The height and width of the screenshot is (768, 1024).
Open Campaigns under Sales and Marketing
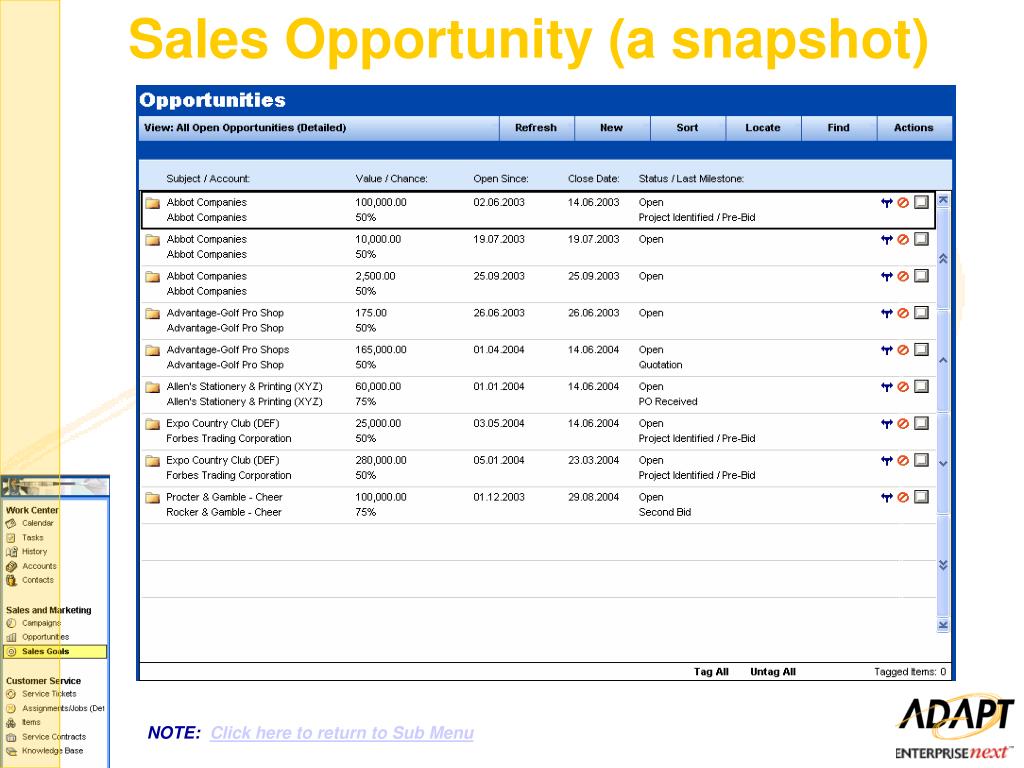[41, 623]
